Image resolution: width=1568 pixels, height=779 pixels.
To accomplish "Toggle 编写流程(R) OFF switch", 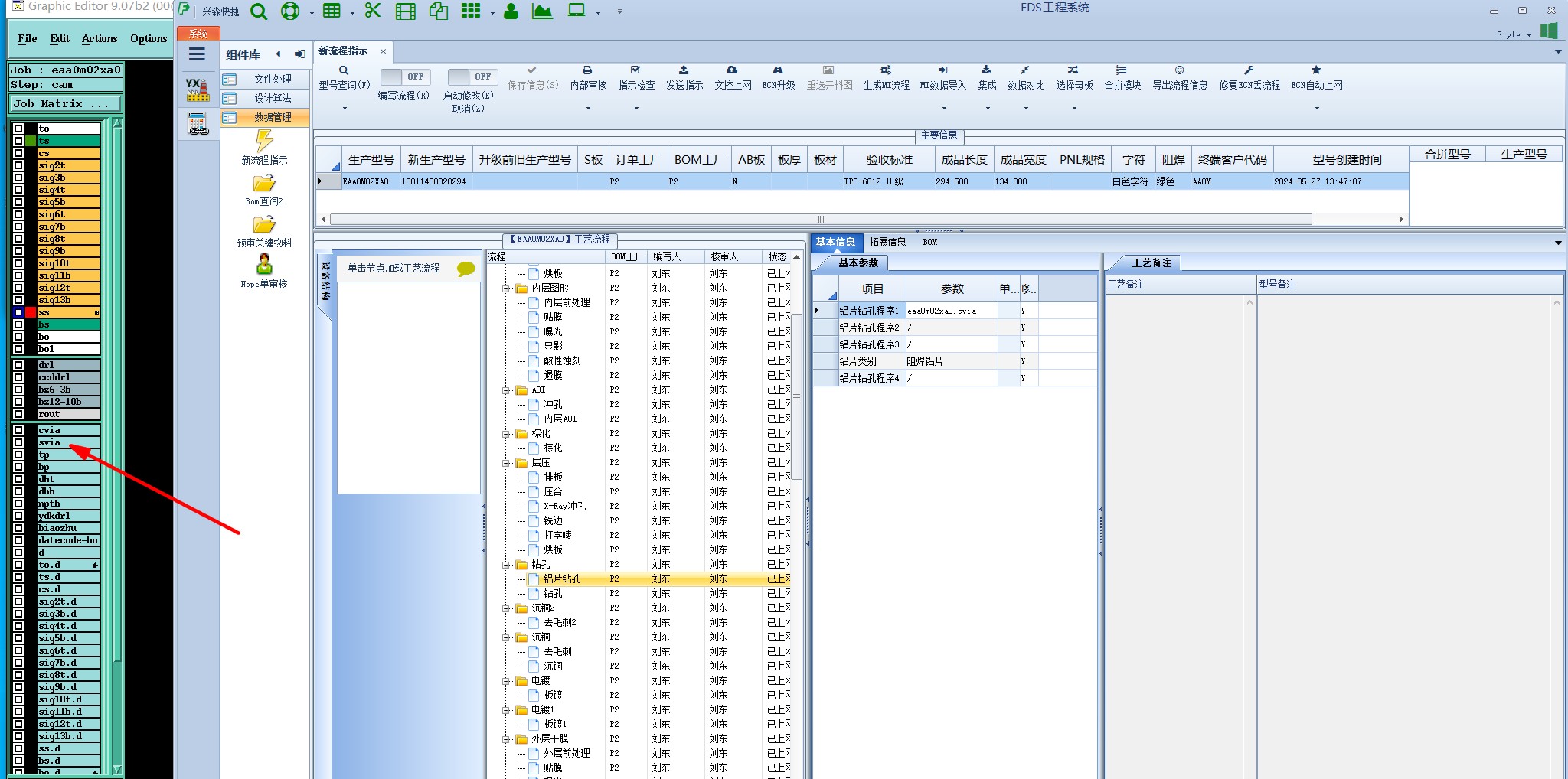I will tap(405, 77).
